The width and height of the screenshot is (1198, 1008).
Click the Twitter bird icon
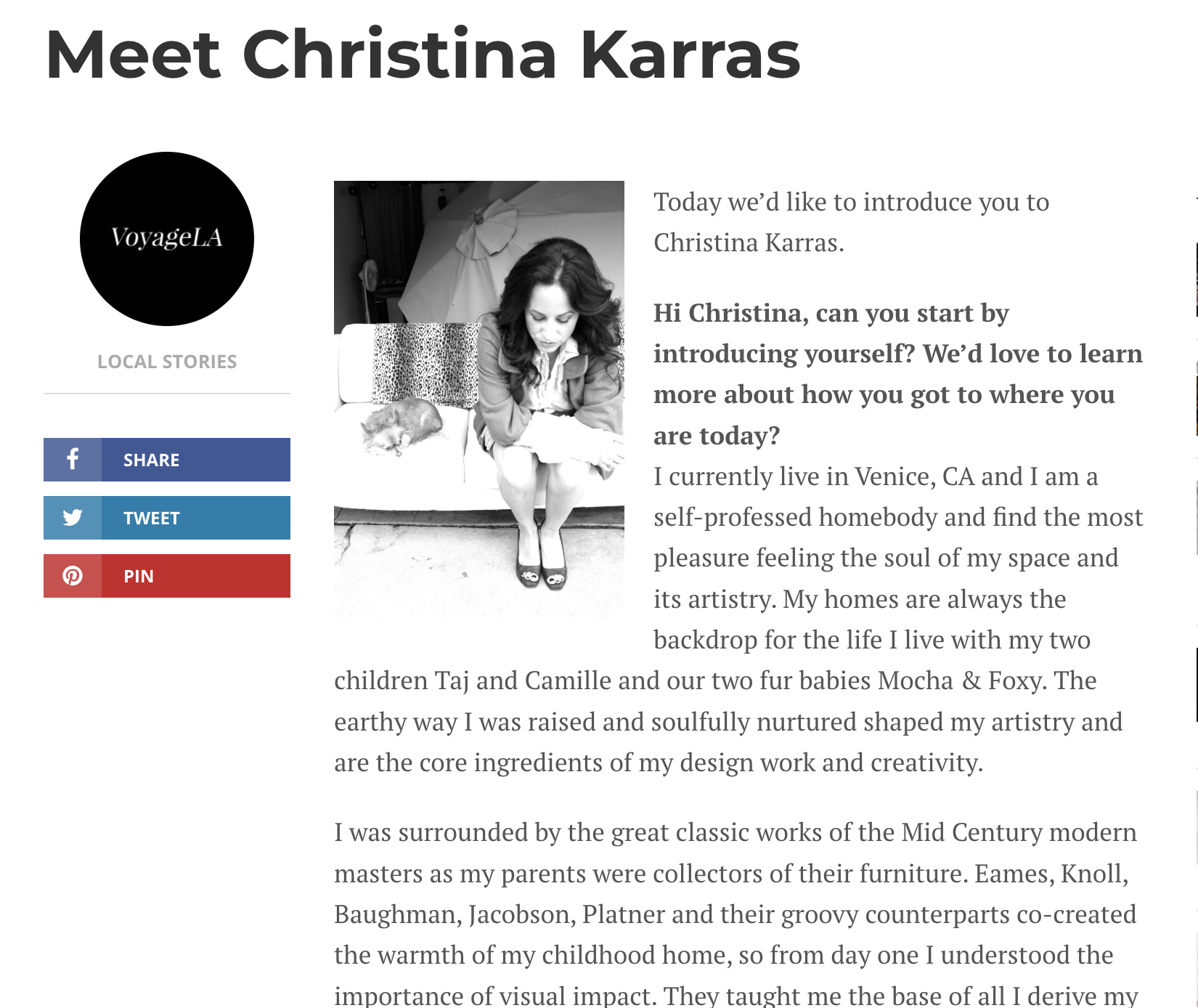coord(73,517)
